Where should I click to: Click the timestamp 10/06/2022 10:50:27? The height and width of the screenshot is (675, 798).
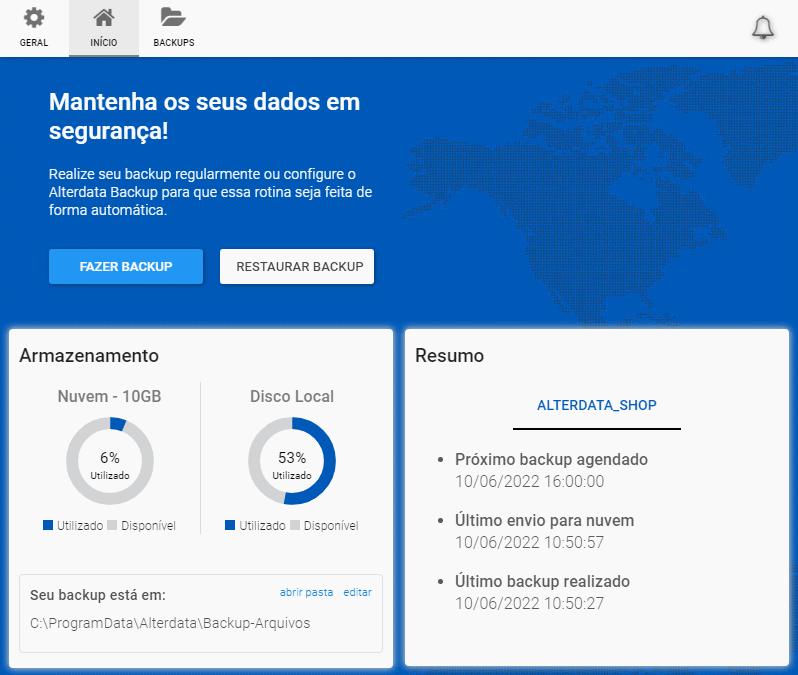coord(529,603)
